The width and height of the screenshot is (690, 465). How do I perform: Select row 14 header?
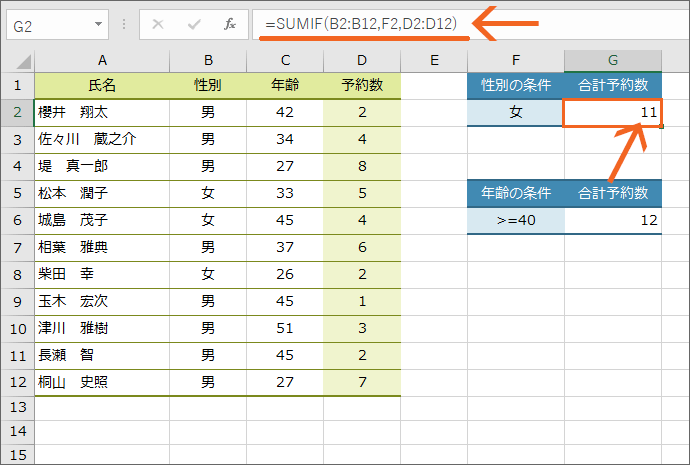18,432
